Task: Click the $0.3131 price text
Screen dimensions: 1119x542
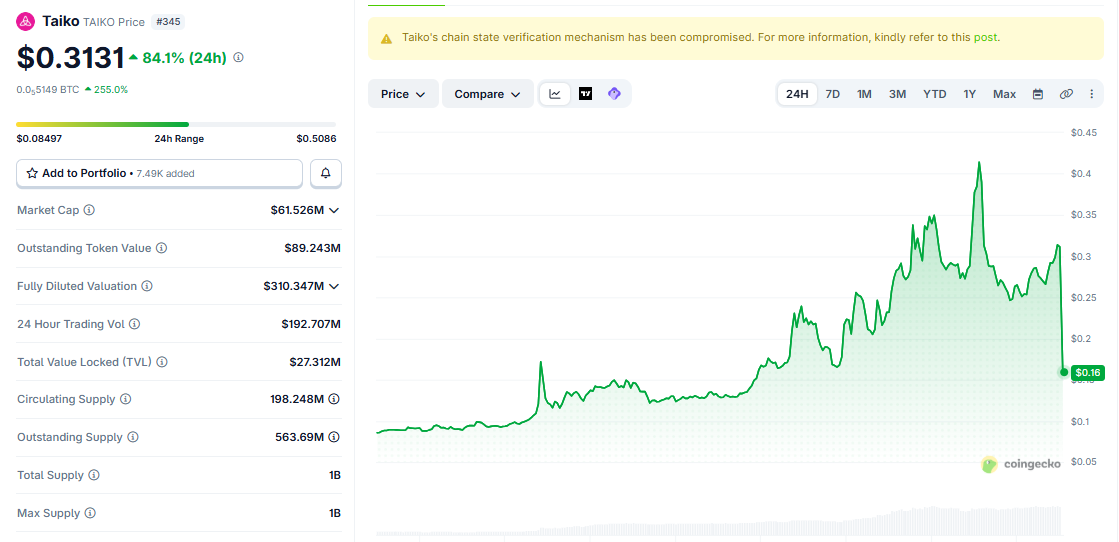Action: coord(71,58)
